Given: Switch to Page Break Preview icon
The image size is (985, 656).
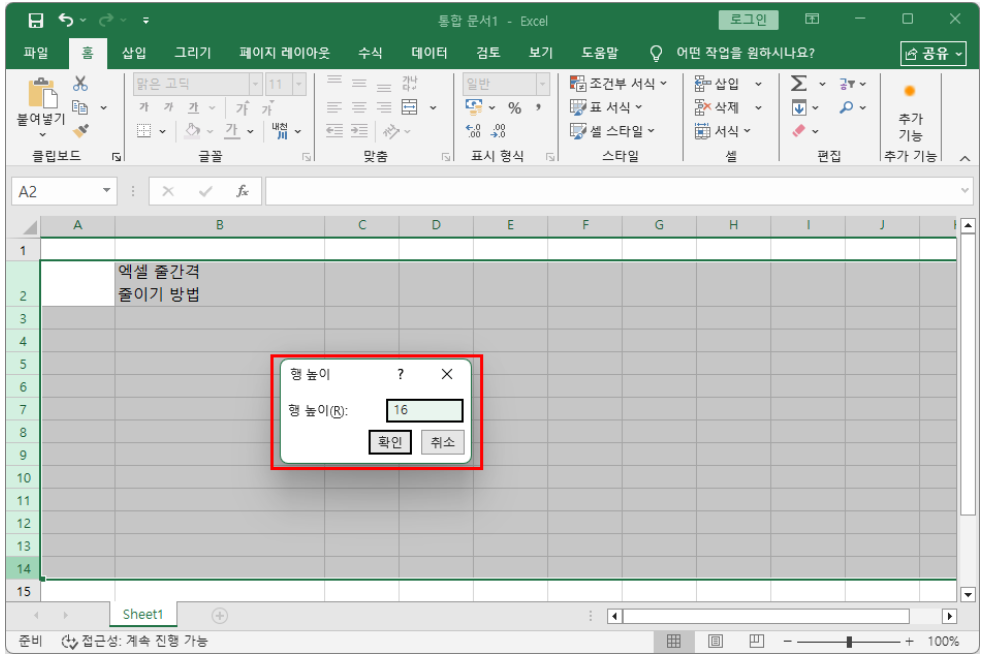Looking at the screenshot, I should [757, 641].
